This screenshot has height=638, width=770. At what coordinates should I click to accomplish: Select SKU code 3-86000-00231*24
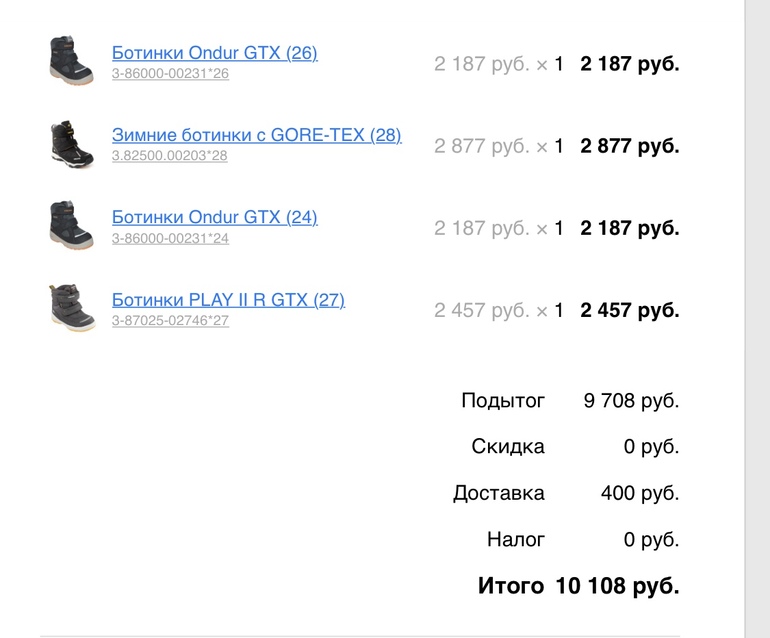[x=170, y=238]
